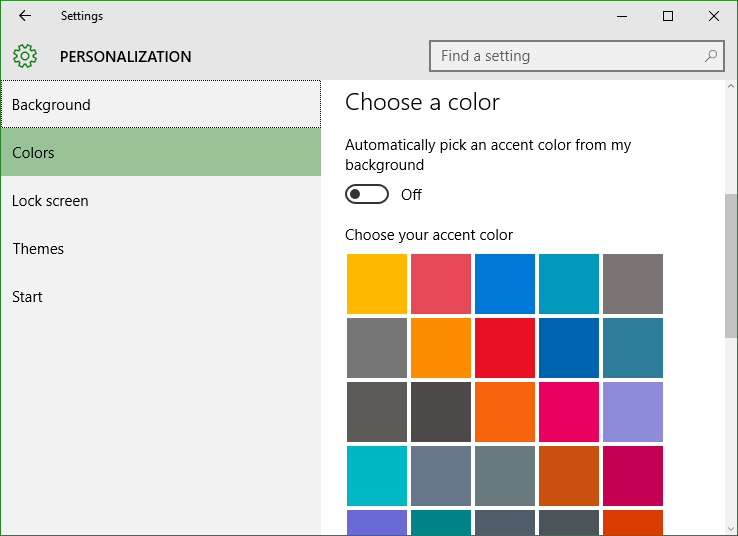The width and height of the screenshot is (738, 536).
Task: Choose the hot pink accent swatch
Action: [x=569, y=412]
